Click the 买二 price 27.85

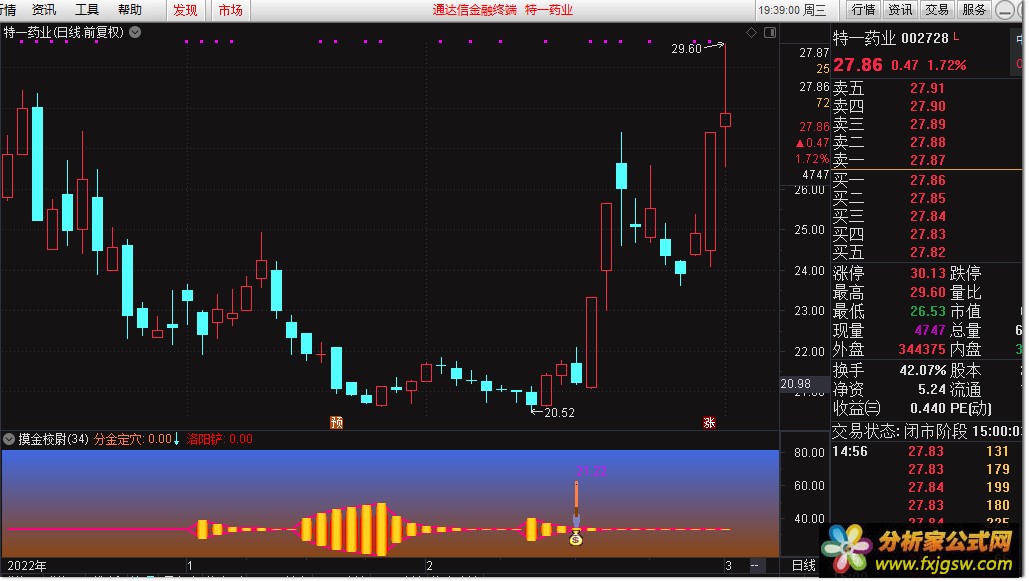(x=927, y=198)
